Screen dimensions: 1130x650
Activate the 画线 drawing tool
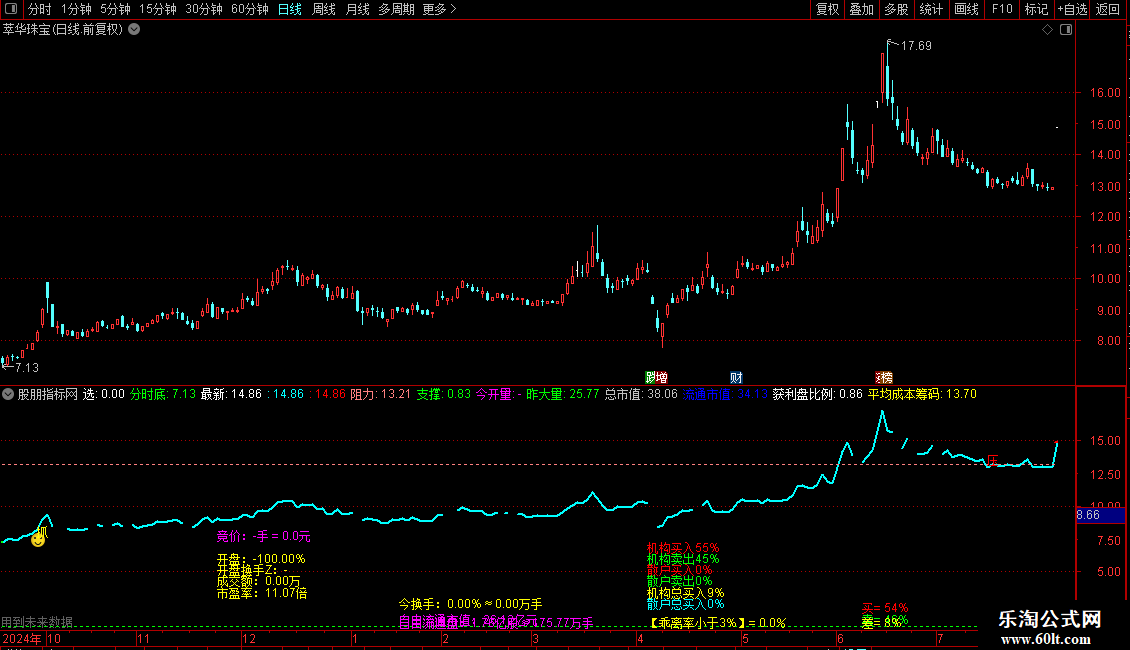[x=966, y=9]
